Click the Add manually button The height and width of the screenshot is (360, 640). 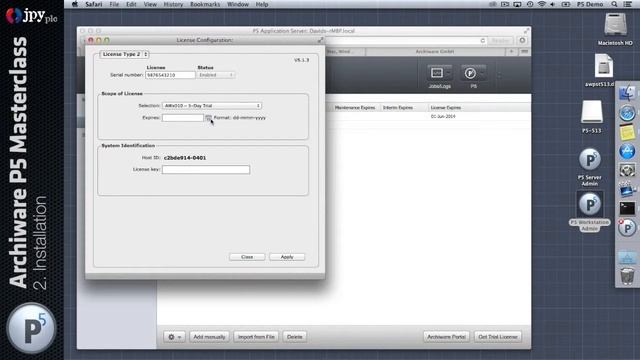point(209,337)
